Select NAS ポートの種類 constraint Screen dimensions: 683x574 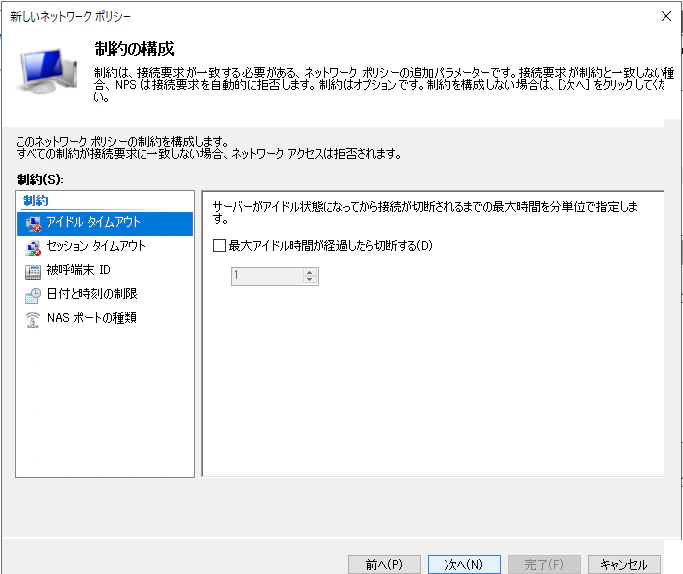[105, 318]
